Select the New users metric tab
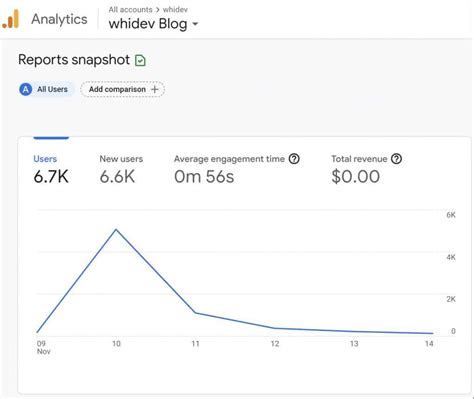 (x=121, y=169)
